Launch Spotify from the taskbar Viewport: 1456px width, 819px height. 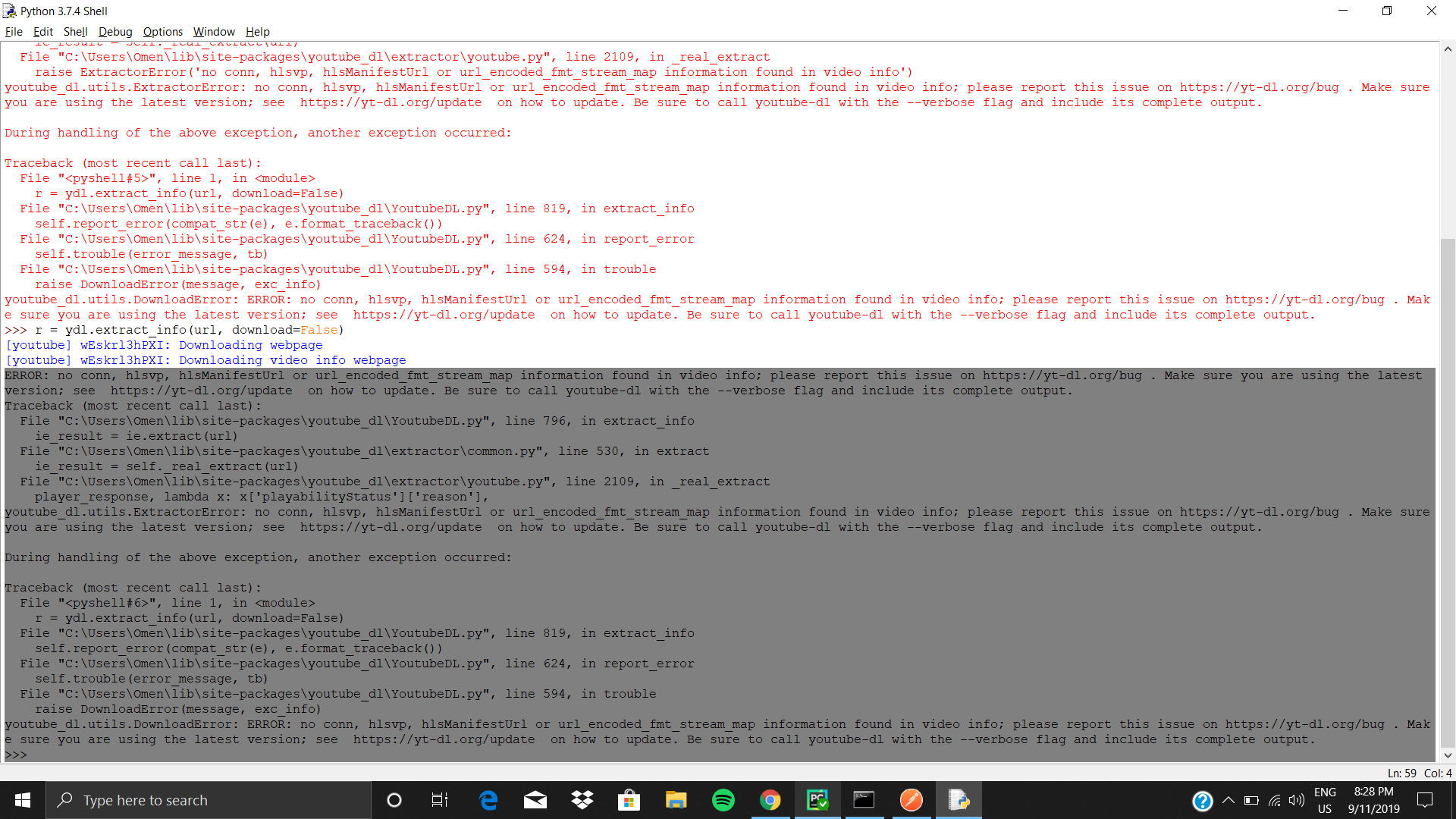pos(723,800)
